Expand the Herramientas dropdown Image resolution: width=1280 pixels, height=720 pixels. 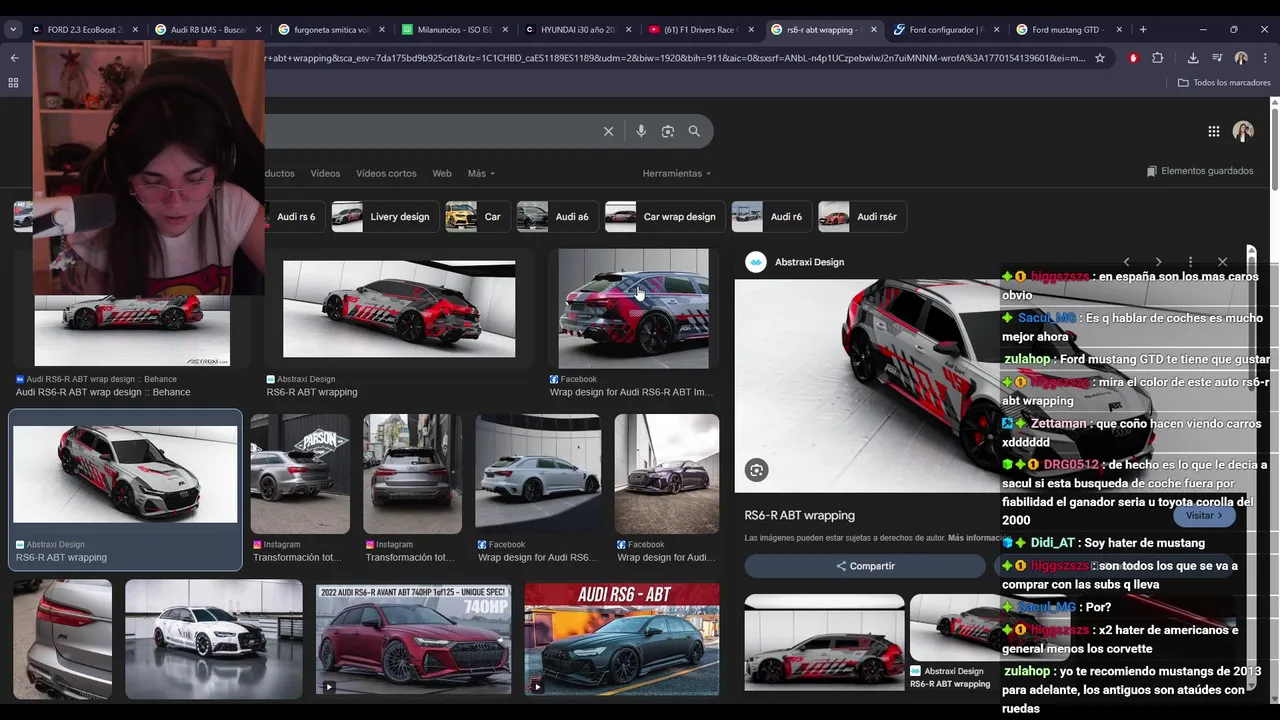(x=677, y=173)
